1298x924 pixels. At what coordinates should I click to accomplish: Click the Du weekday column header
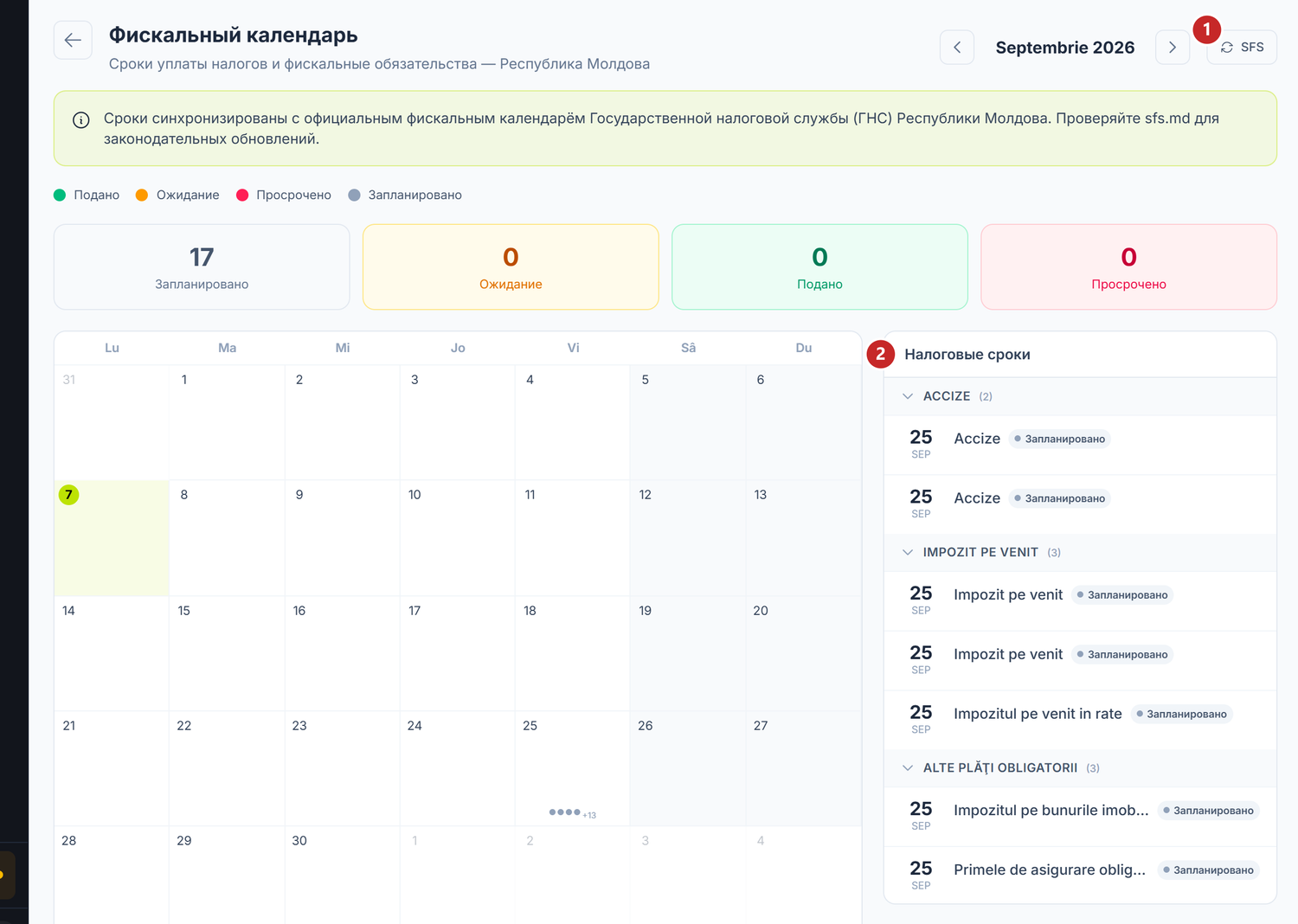tap(804, 348)
